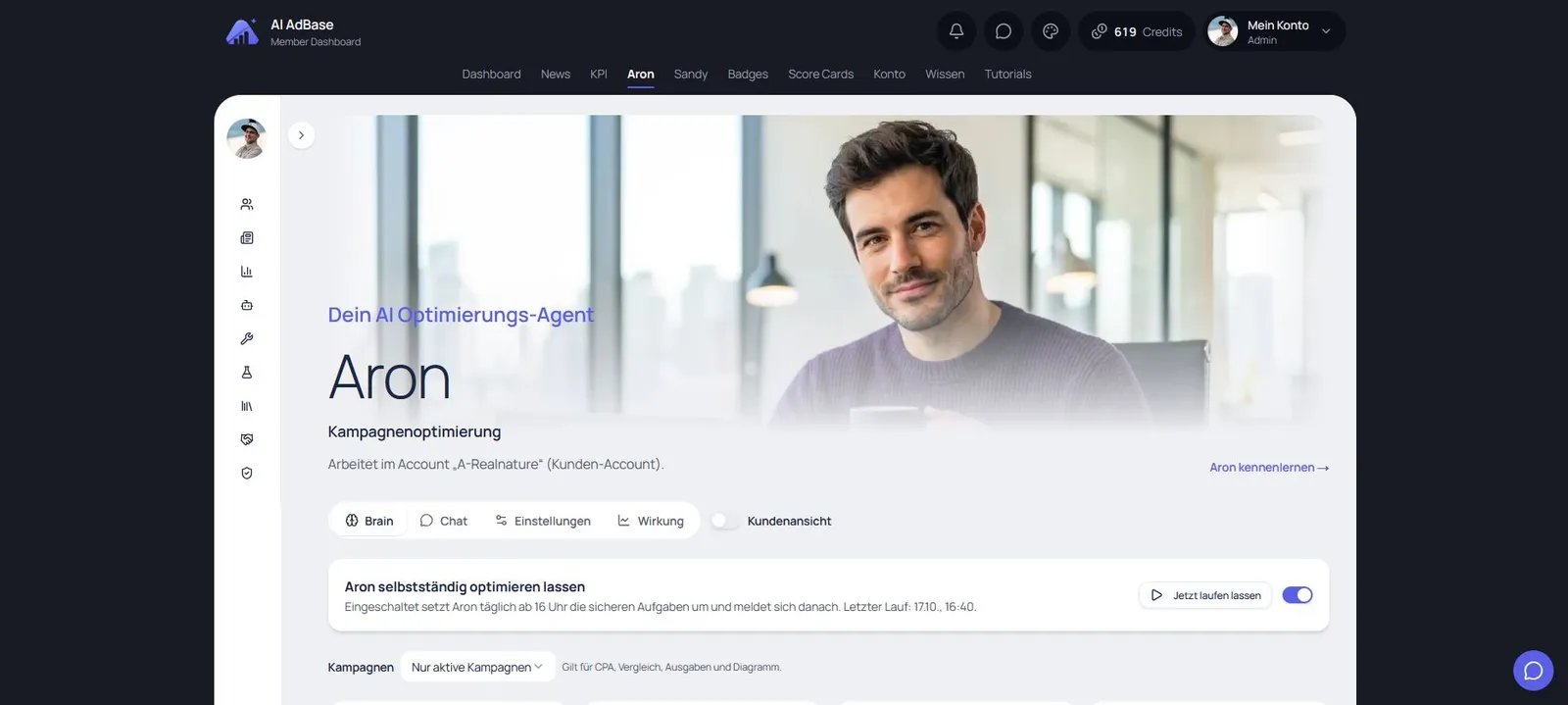This screenshot has width=1568, height=705.
Task: Click the AI AdBase logo
Action: (242, 32)
